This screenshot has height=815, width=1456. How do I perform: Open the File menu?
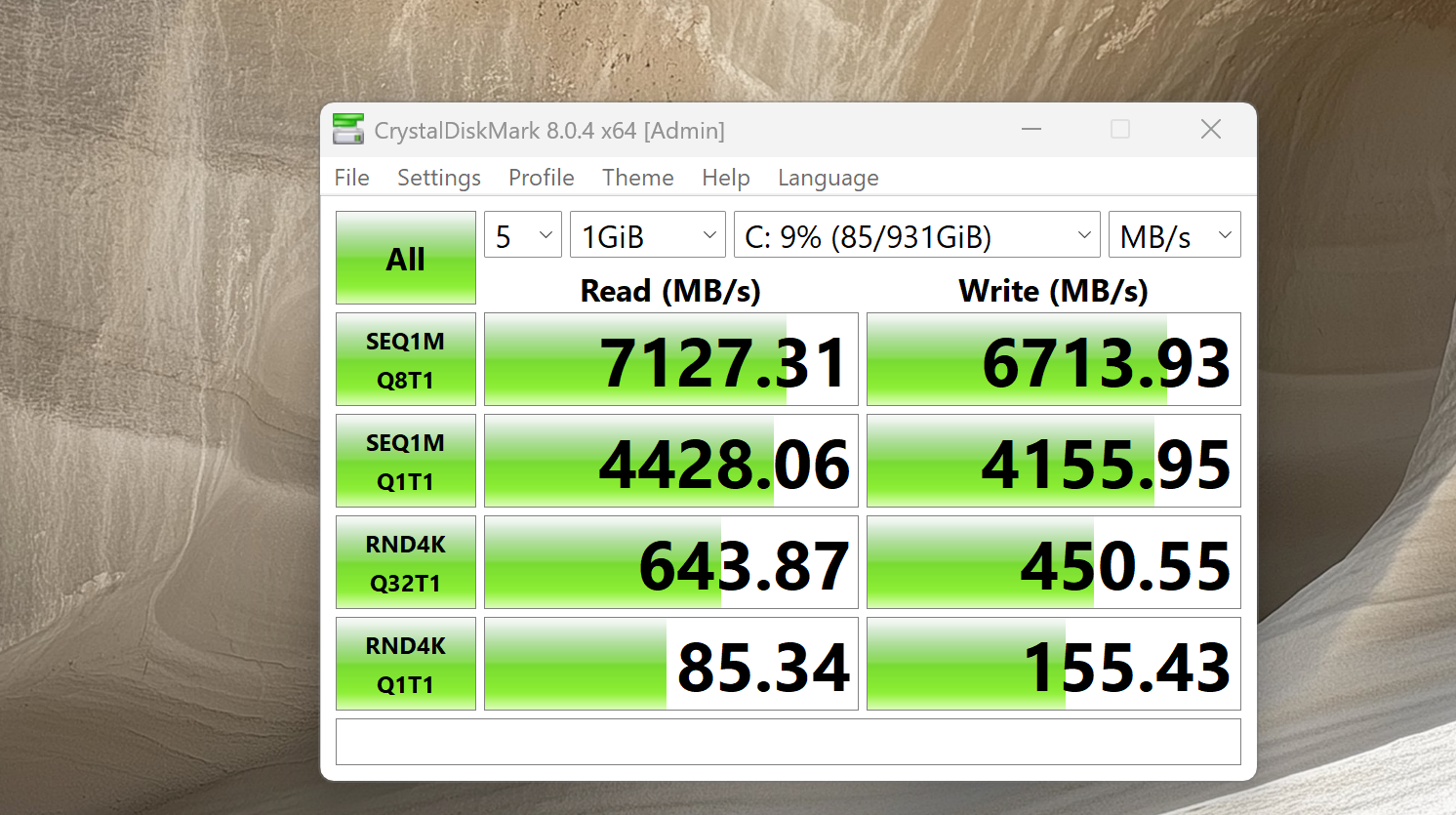(x=351, y=178)
